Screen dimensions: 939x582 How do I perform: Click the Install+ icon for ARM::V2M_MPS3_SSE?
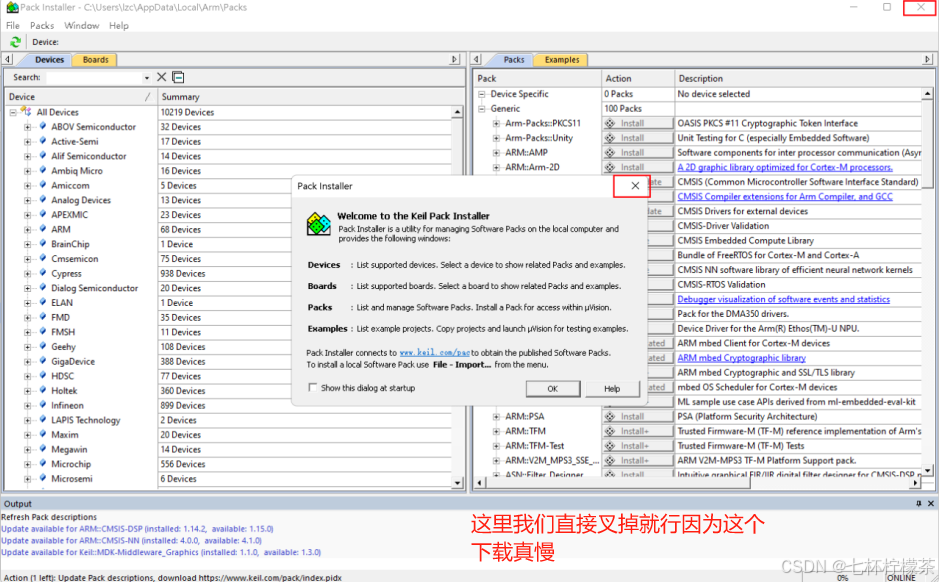(x=610, y=460)
